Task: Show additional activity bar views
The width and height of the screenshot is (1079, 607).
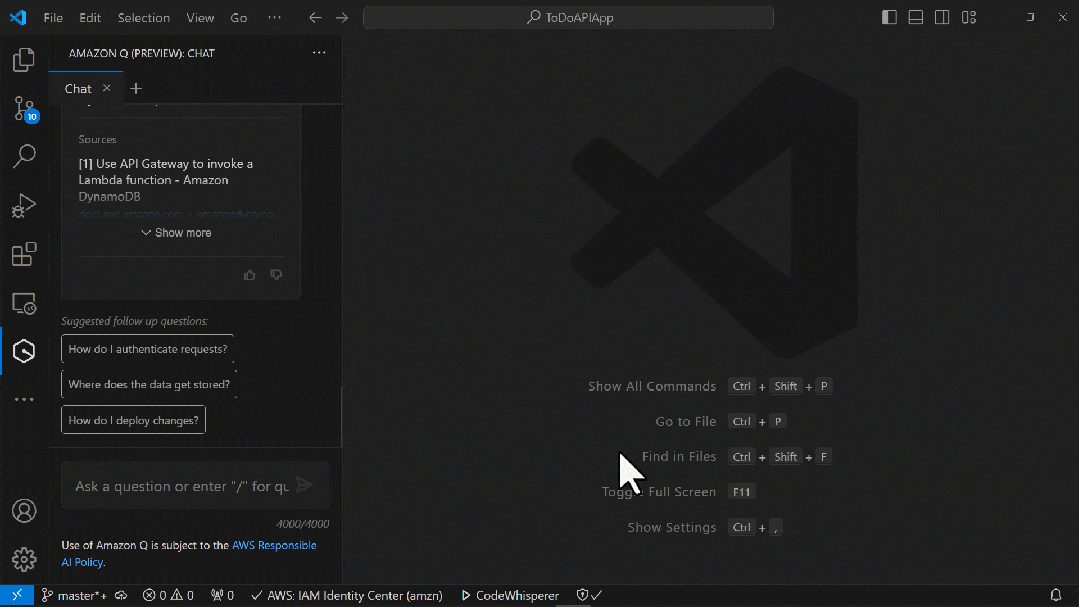Action: [x=24, y=399]
